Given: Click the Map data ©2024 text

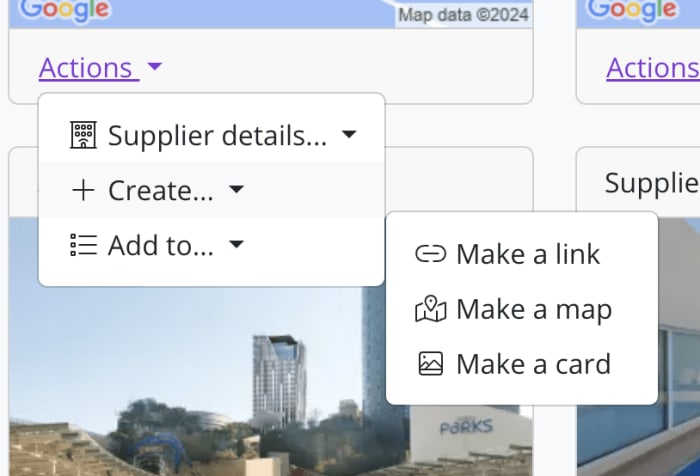Looking at the screenshot, I should click(463, 15).
